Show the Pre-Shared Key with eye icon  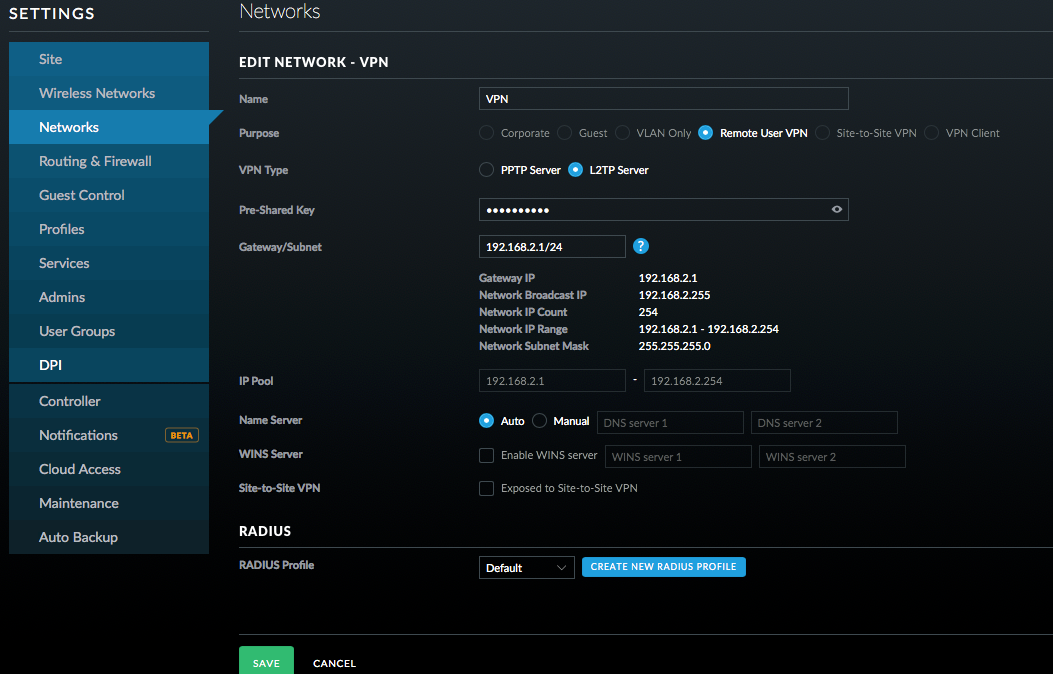click(x=837, y=210)
